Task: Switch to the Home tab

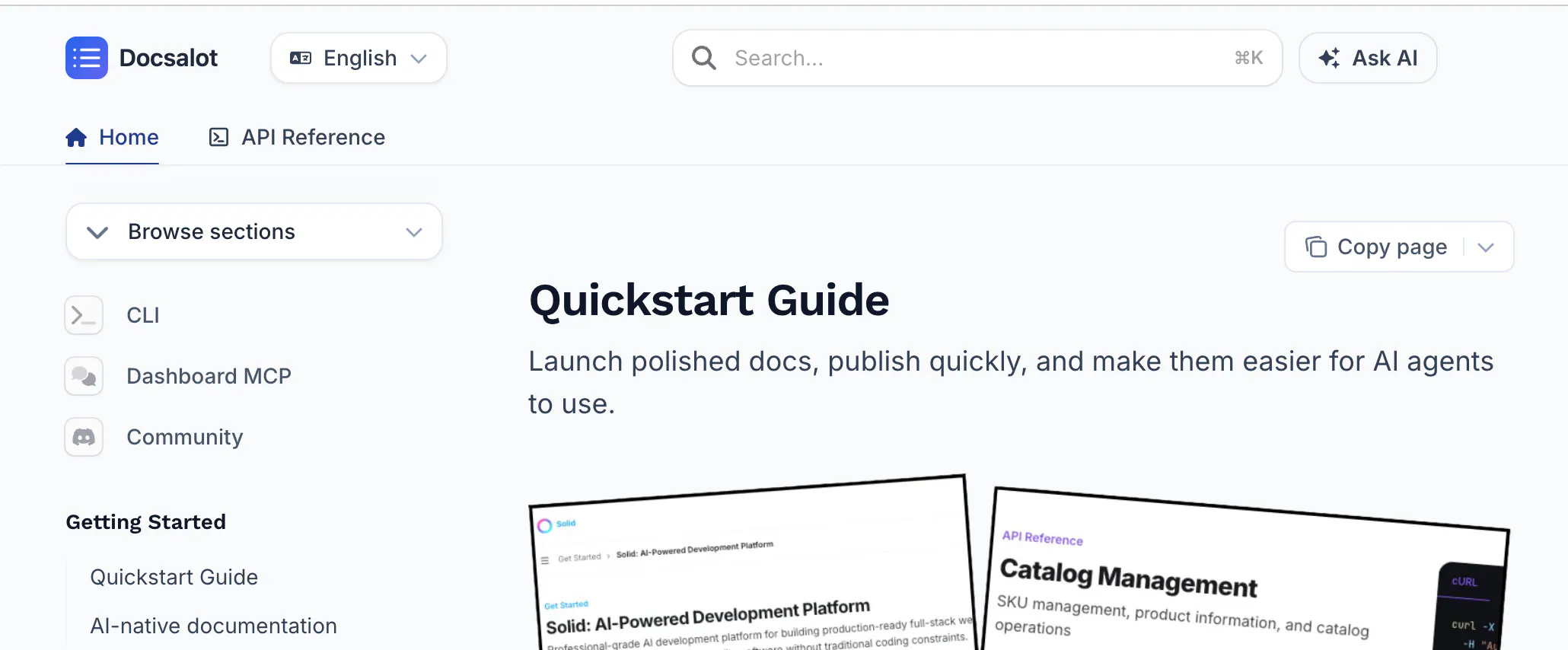Action: click(x=113, y=137)
